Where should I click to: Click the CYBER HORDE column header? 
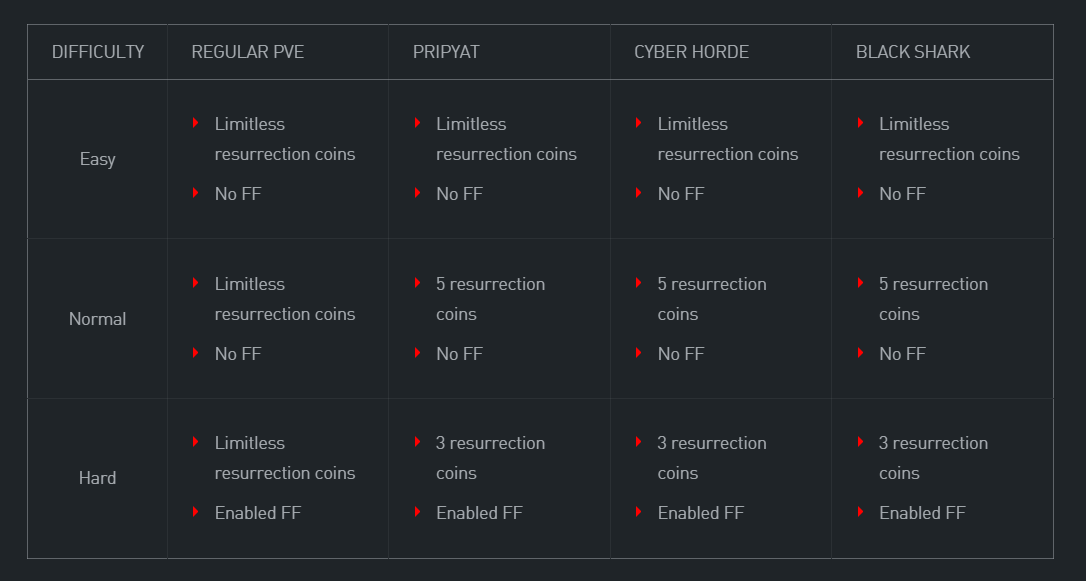click(x=691, y=52)
